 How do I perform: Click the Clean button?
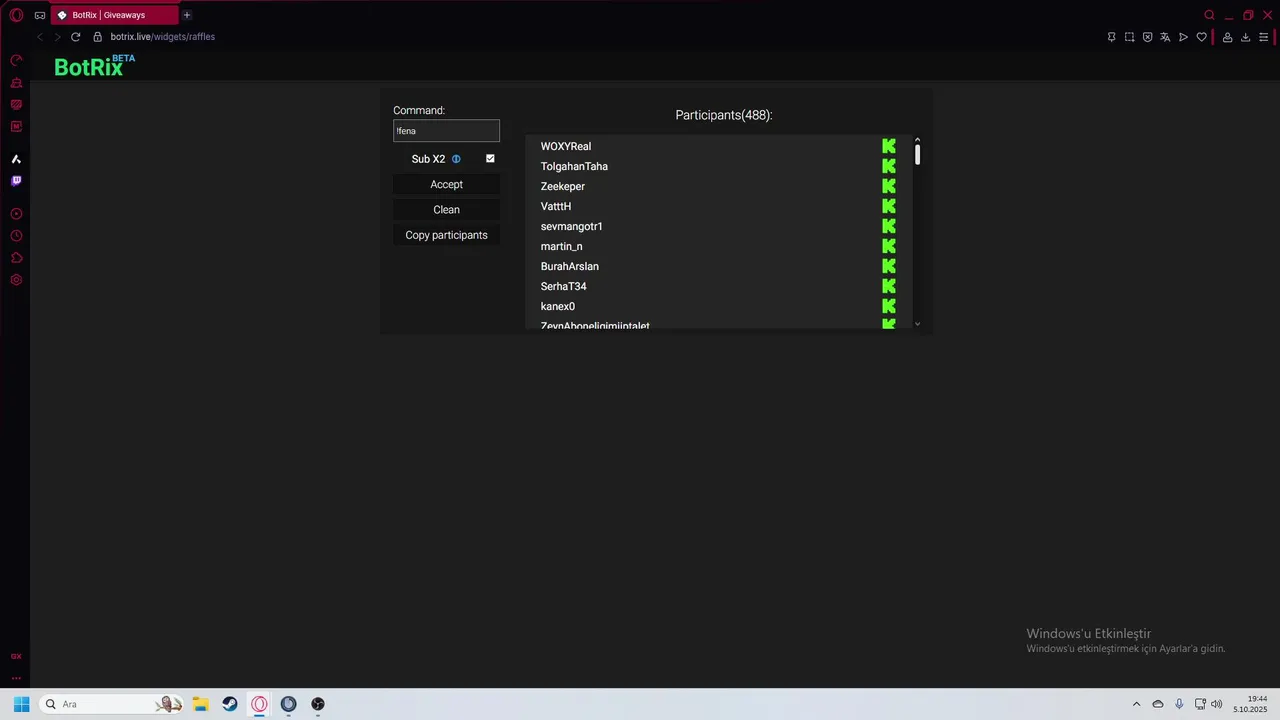click(x=446, y=210)
